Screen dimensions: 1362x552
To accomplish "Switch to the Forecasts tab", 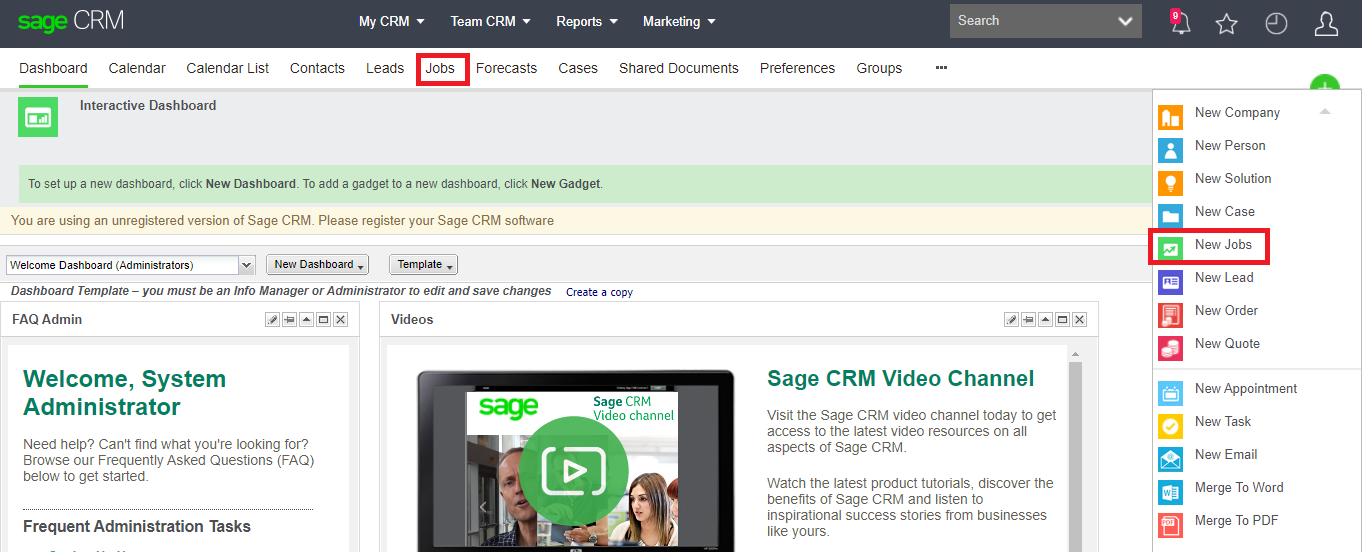I will tap(506, 68).
